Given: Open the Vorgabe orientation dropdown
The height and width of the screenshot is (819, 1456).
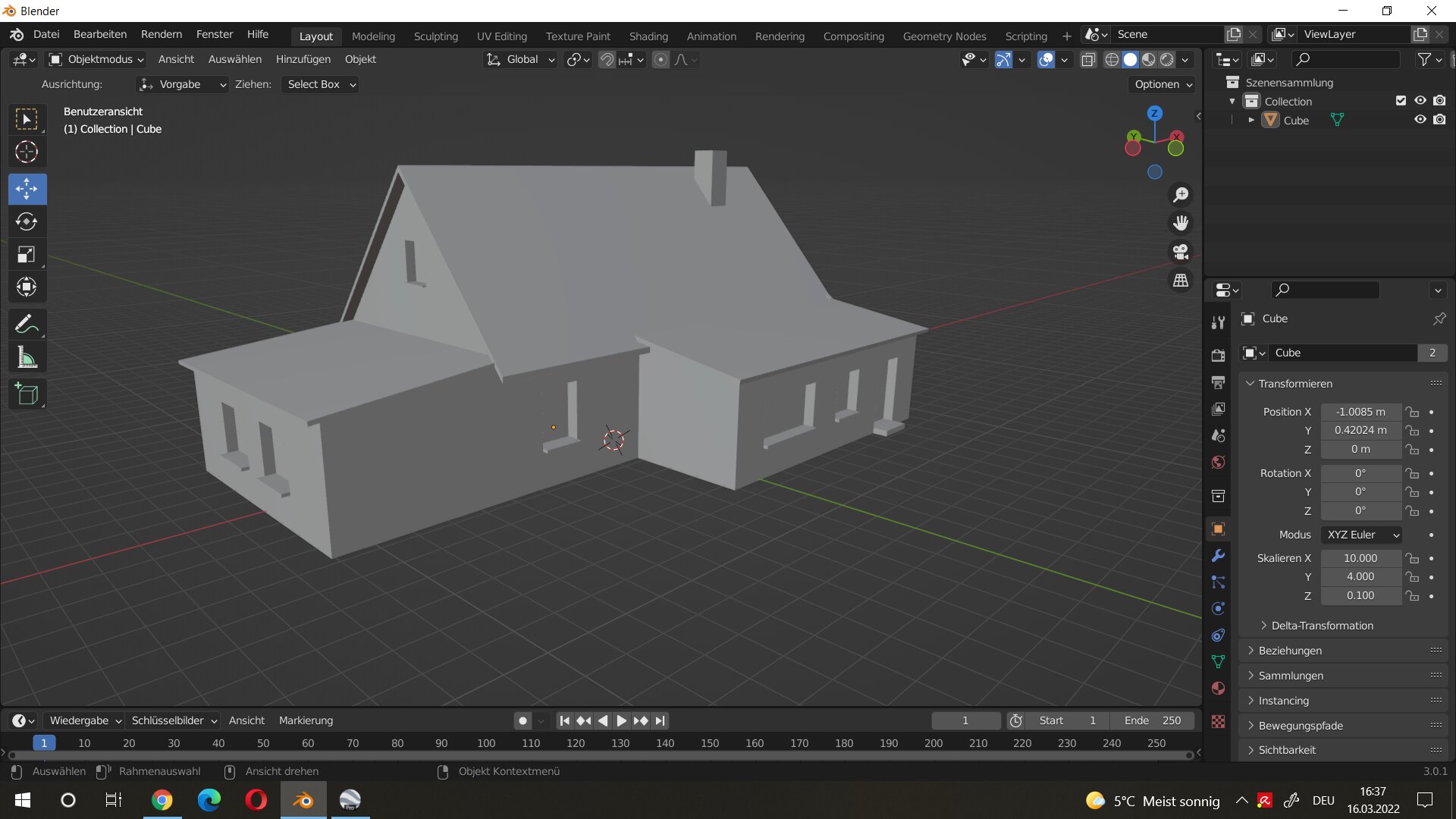Looking at the screenshot, I should tap(182, 84).
